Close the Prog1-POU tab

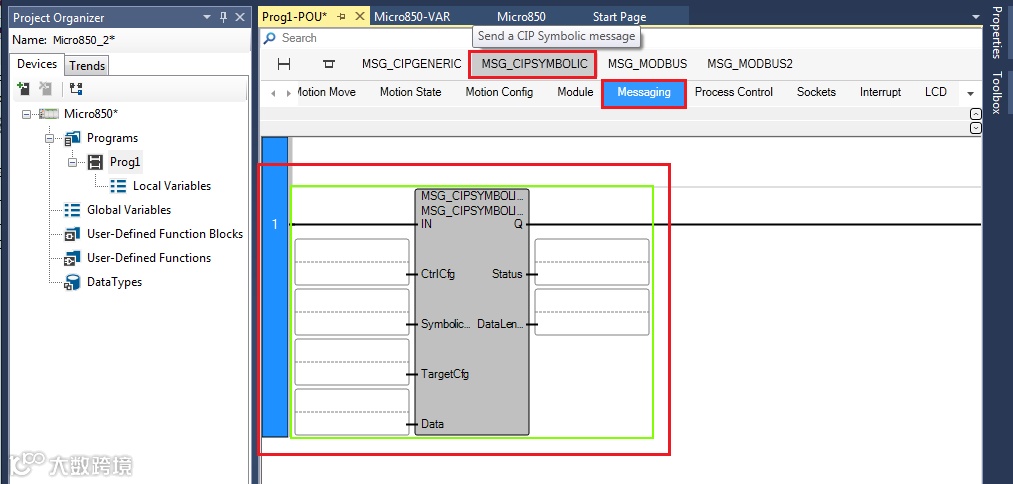point(360,17)
